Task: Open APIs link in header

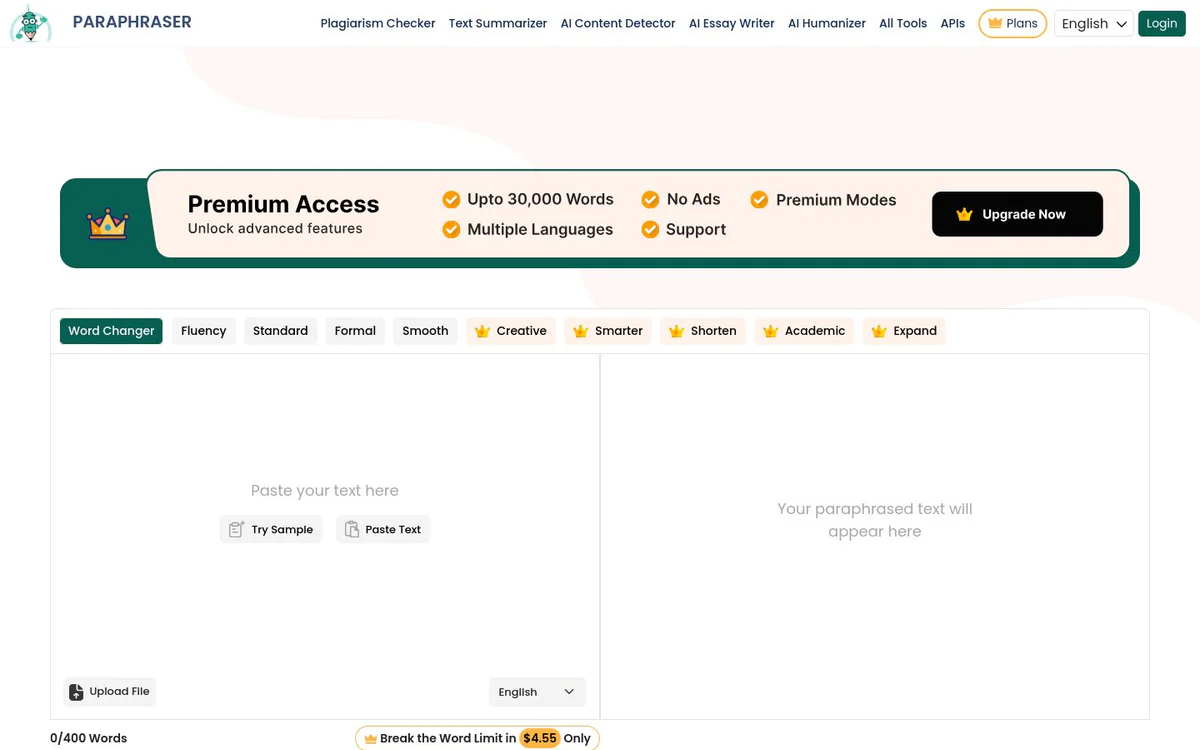Action: point(953,23)
